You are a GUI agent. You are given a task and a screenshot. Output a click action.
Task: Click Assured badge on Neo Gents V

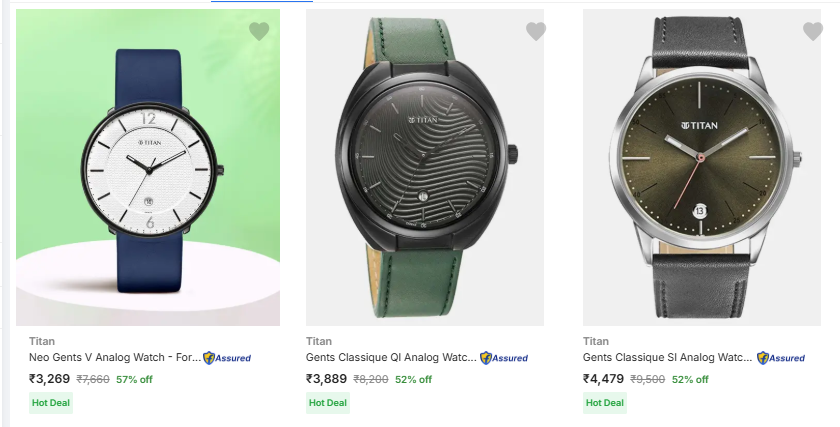point(227,358)
